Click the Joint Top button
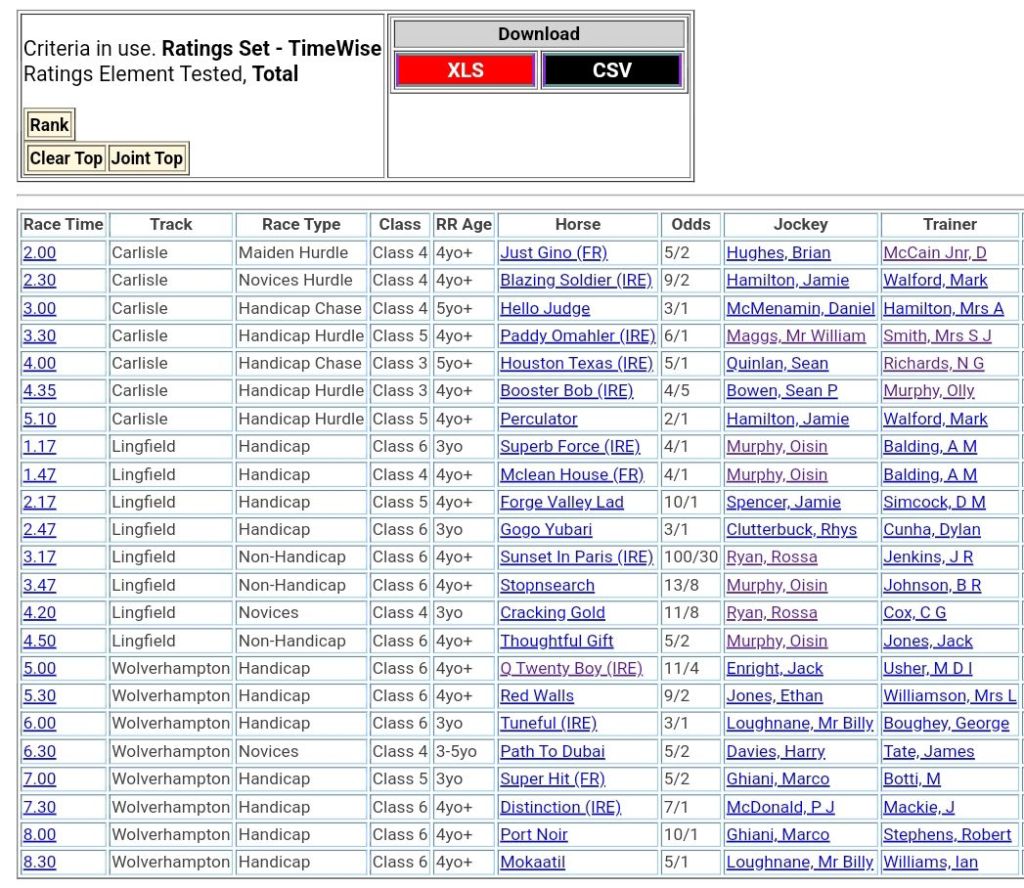 pos(146,158)
